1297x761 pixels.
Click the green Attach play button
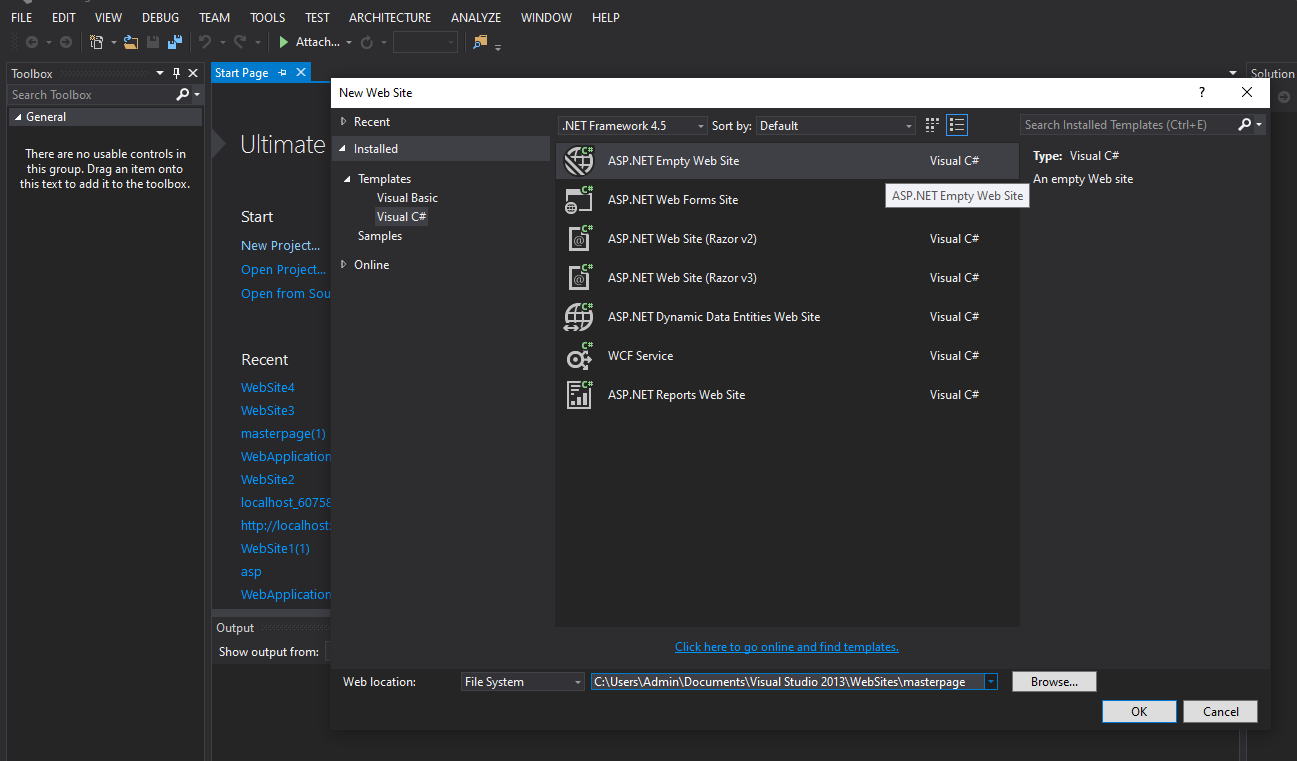[284, 42]
